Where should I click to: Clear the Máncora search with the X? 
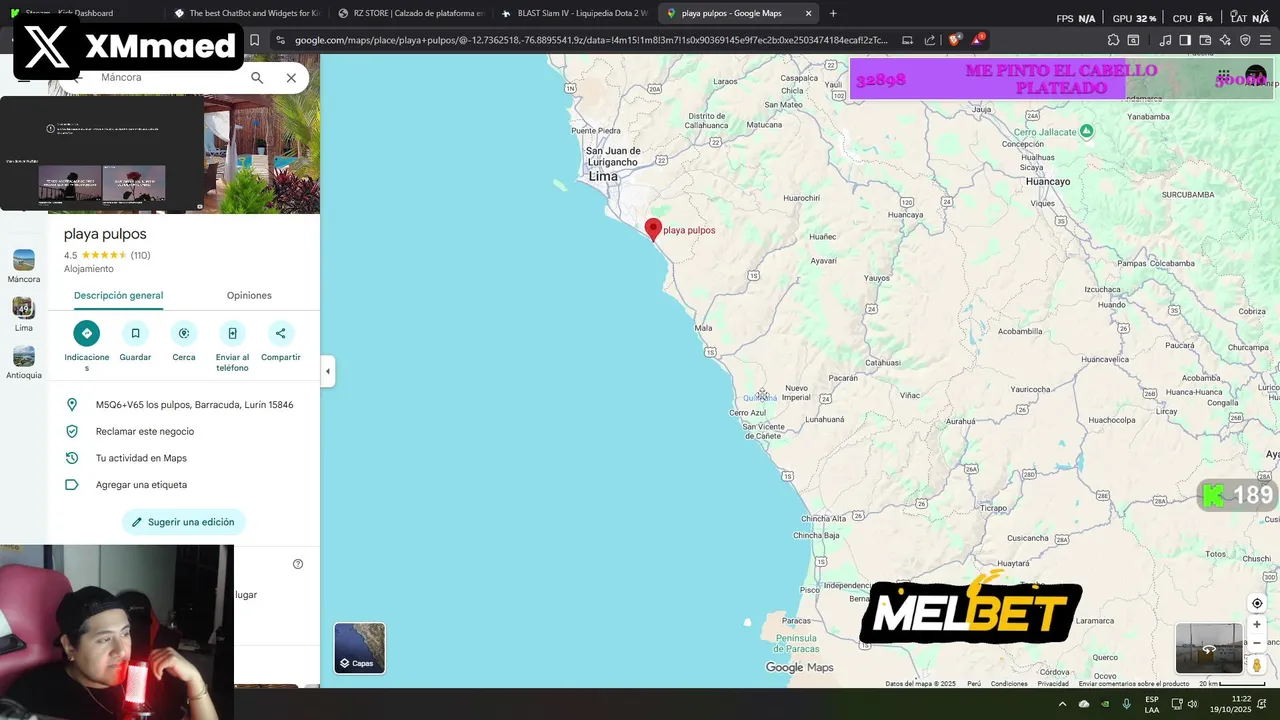[x=291, y=77]
